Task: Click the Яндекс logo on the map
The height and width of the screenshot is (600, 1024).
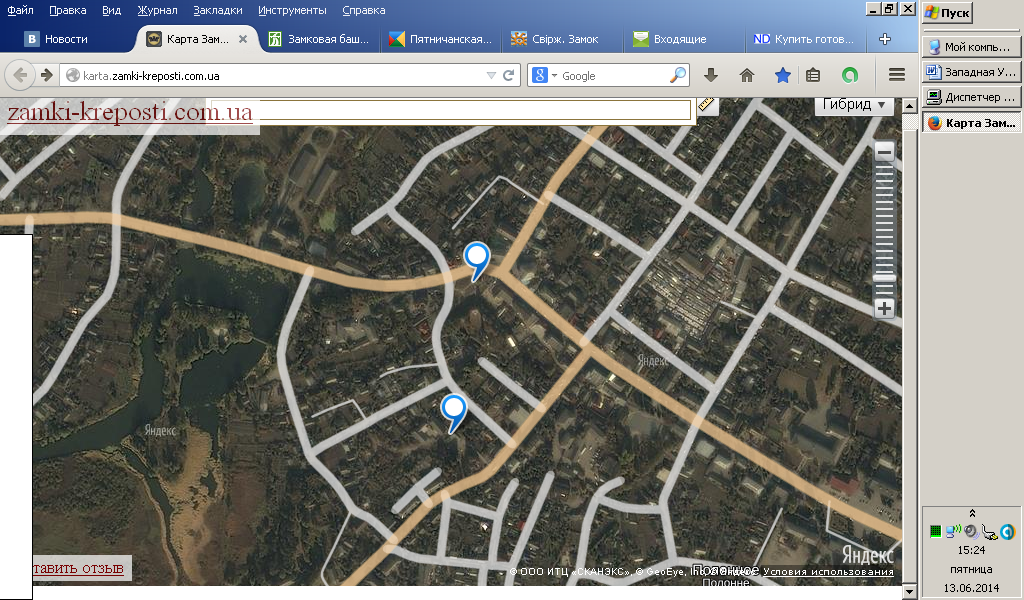Action: pyautogui.click(x=867, y=555)
